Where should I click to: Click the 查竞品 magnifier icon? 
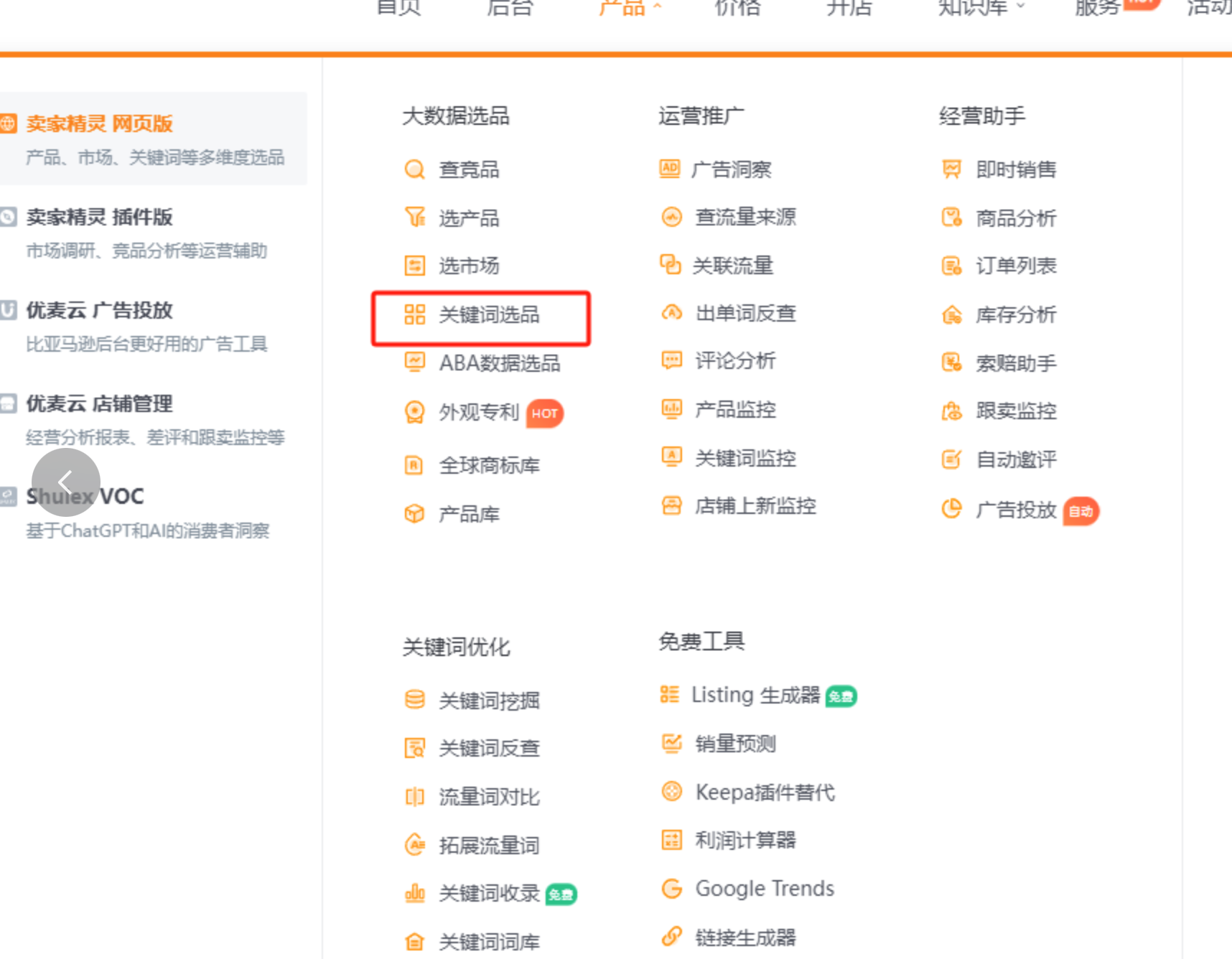click(x=415, y=169)
